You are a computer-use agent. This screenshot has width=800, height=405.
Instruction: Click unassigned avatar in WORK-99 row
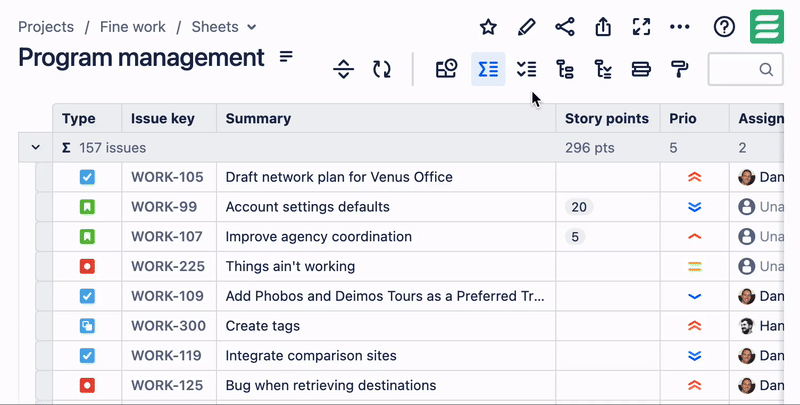click(x=746, y=207)
